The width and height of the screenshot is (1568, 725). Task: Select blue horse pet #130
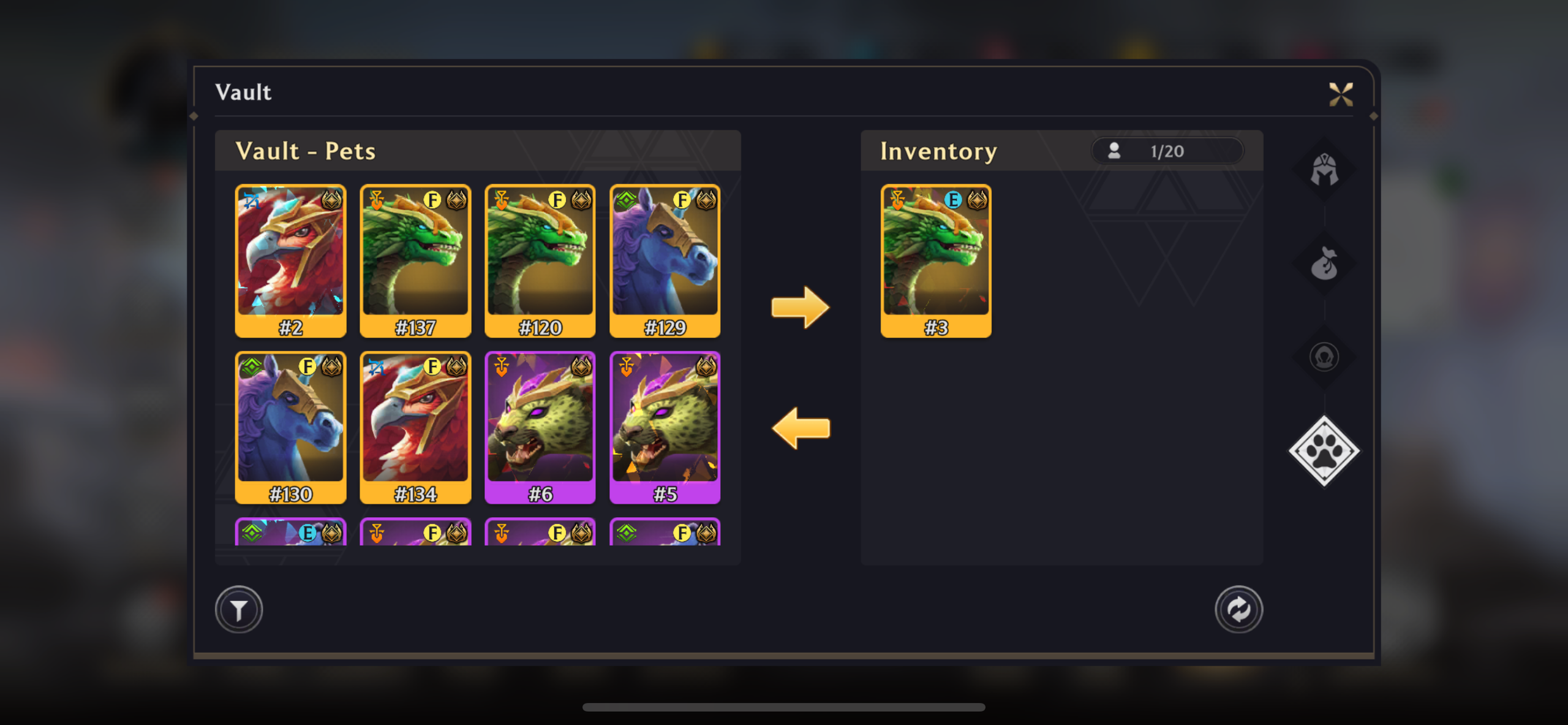(x=291, y=428)
